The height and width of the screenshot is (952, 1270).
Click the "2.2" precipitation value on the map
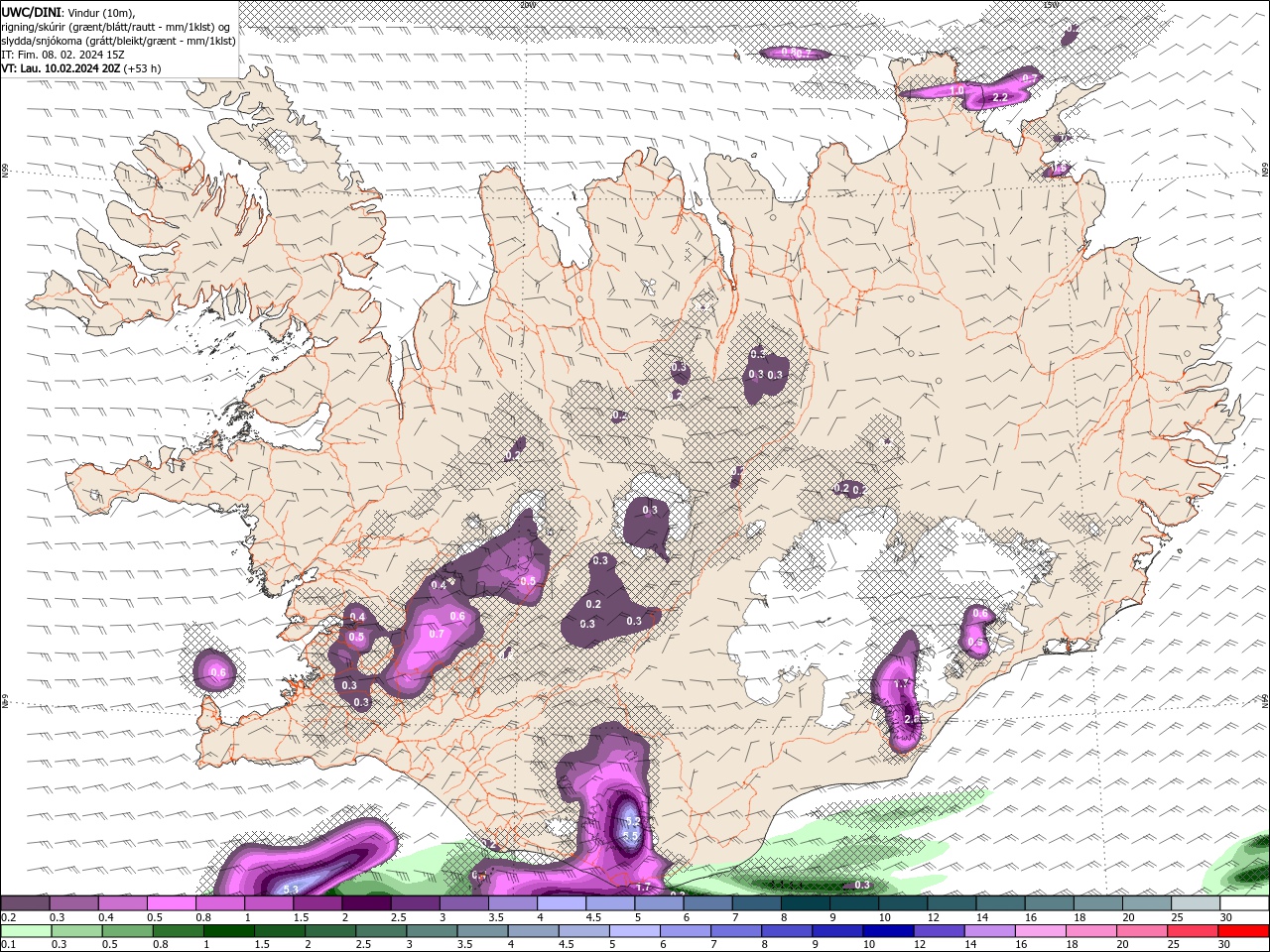[x=1000, y=97]
